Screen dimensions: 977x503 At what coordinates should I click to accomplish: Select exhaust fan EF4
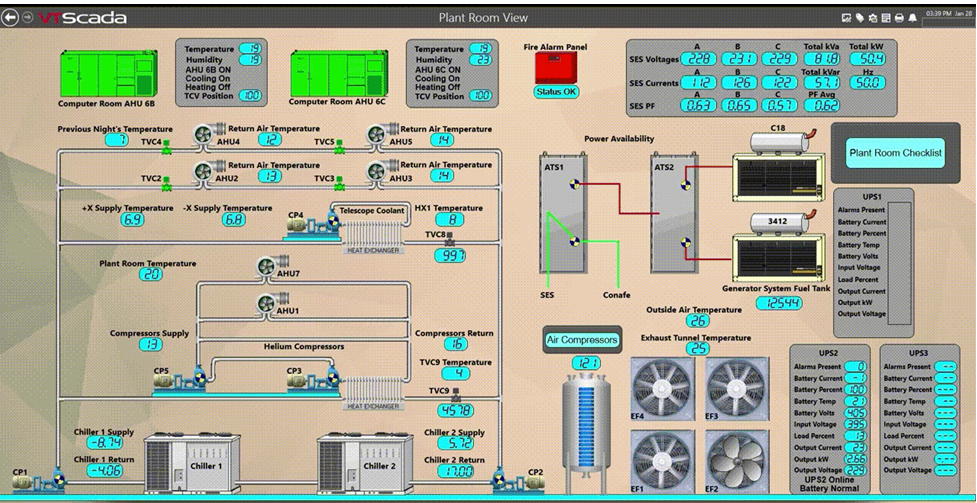663,388
